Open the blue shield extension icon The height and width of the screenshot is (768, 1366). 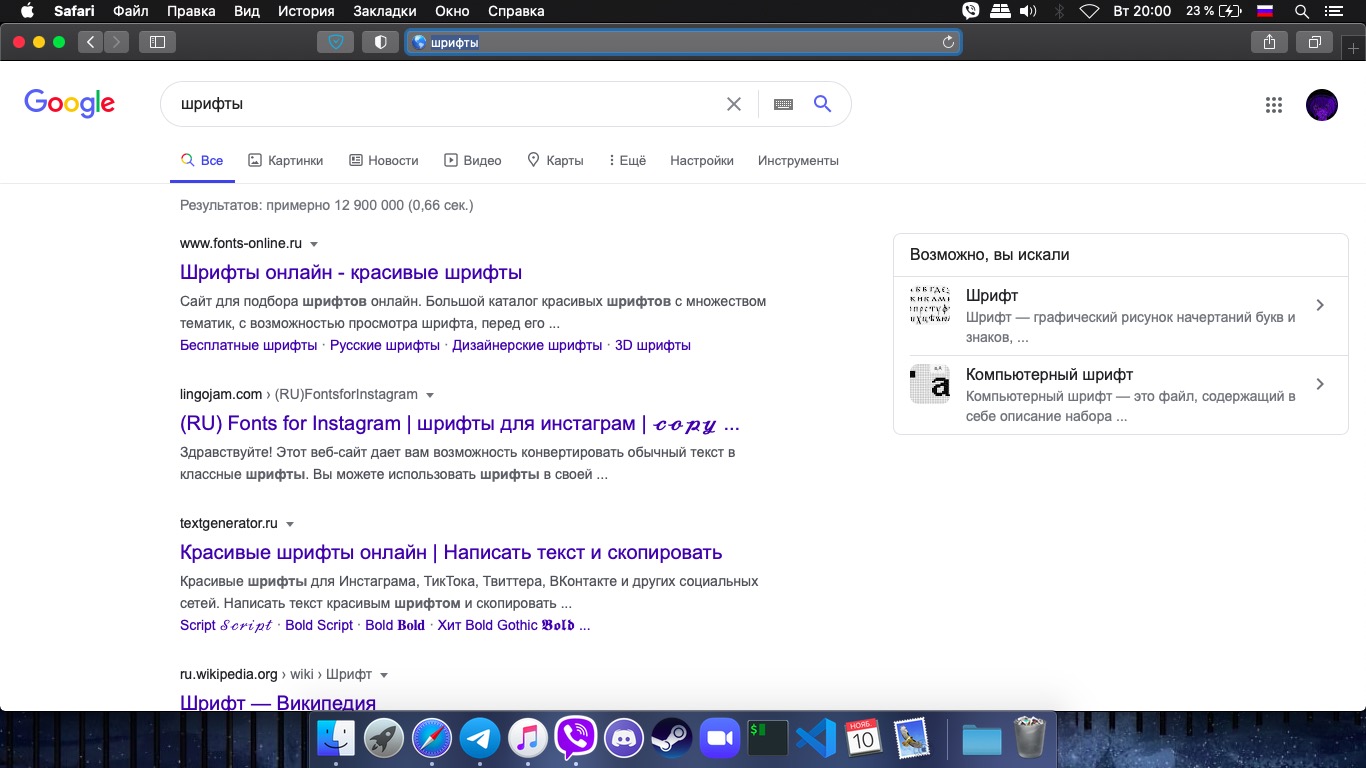335,42
